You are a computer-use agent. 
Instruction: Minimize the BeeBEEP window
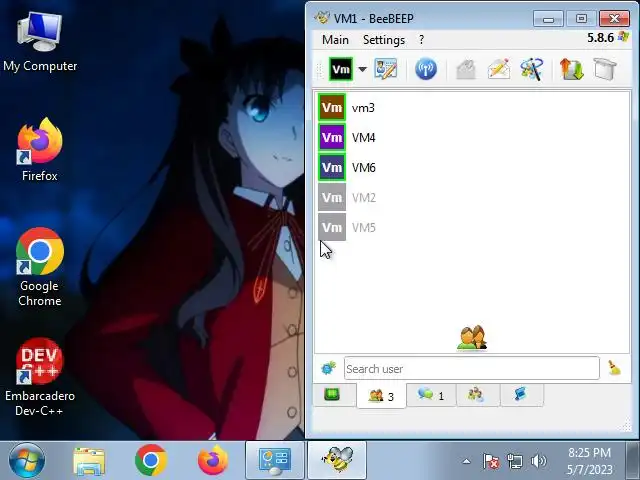548,19
